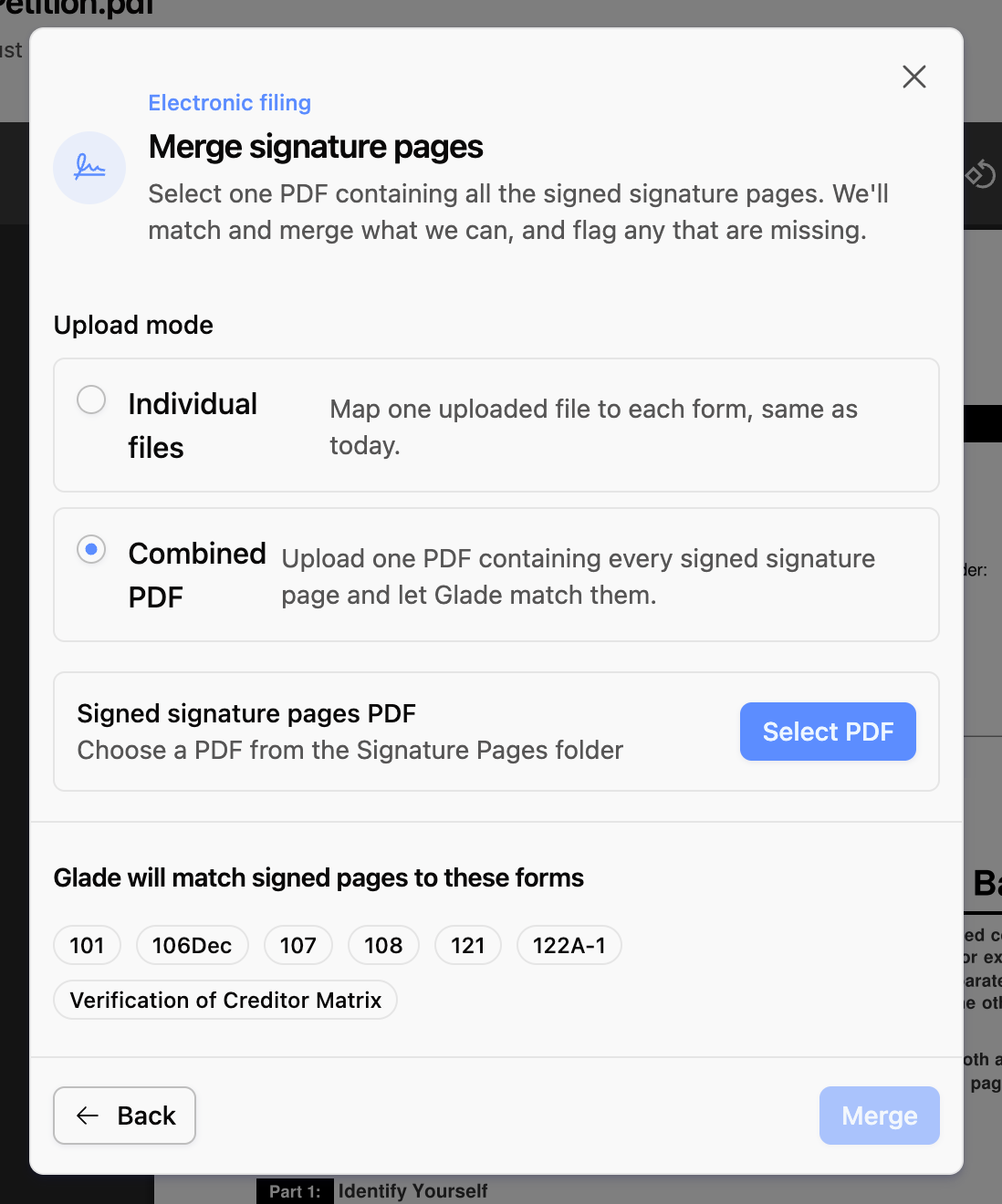1002x1204 pixels.
Task: Click the Verification of Creditor Matrix chip
Action: tap(225, 1000)
